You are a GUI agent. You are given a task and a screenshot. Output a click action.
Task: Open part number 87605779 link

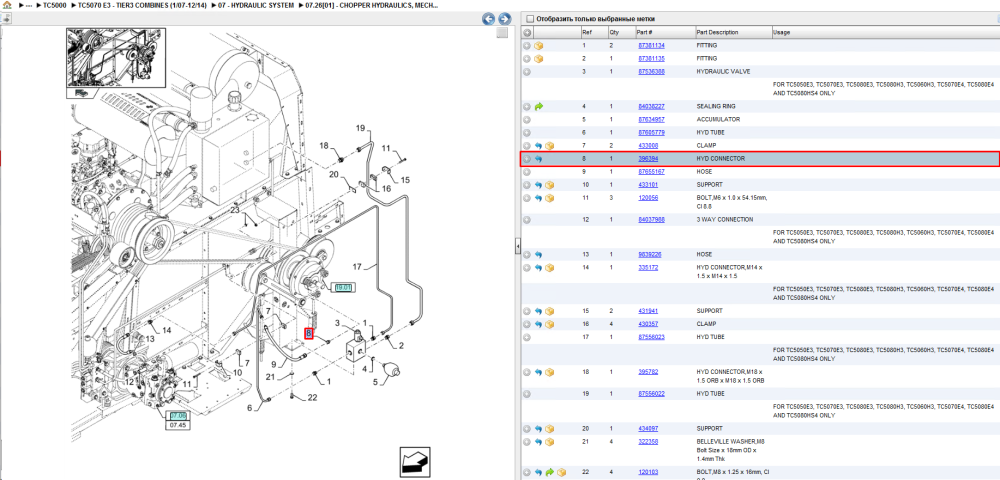pyautogui.click(x=651, y=133)
